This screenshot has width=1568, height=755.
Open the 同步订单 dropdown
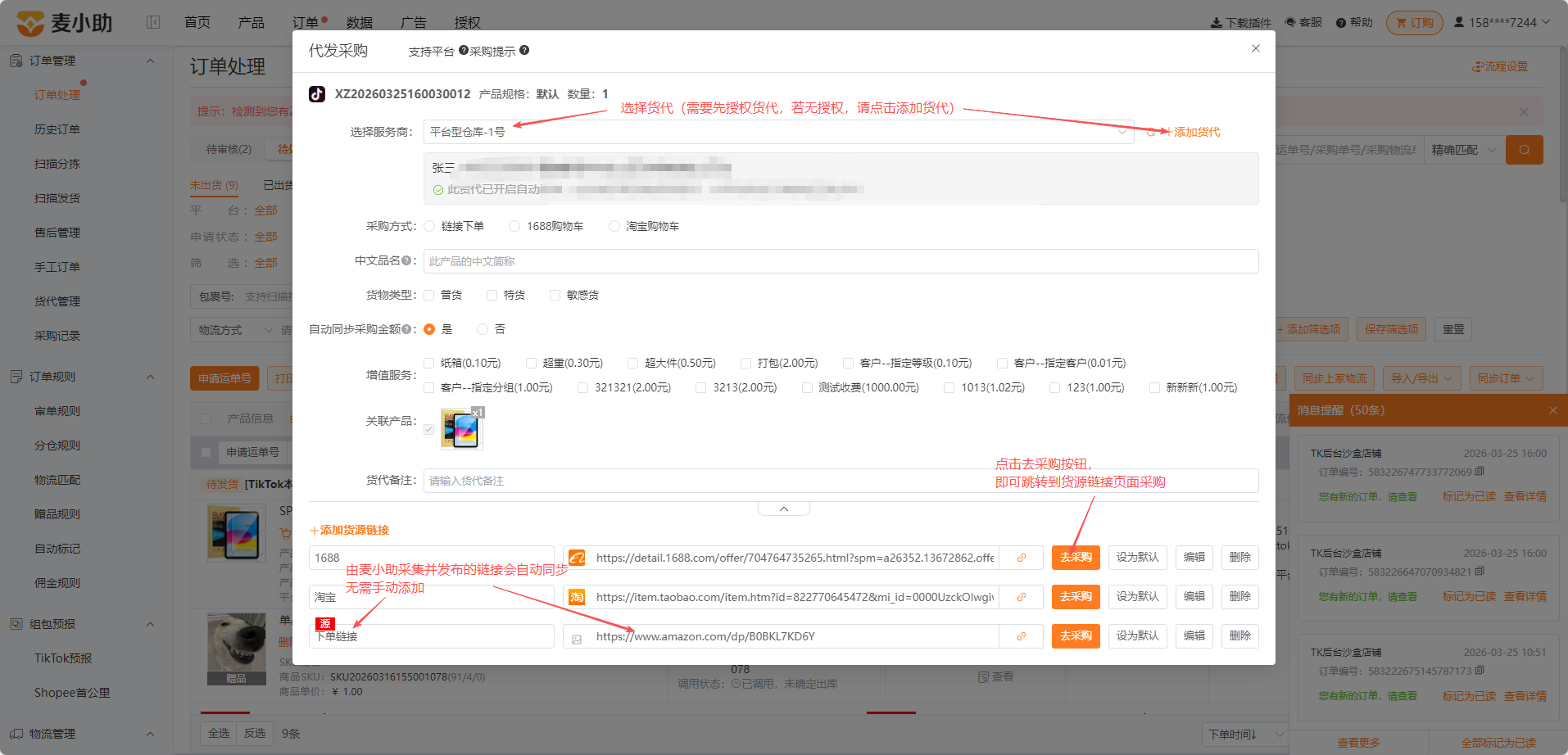coord(1507,378)
